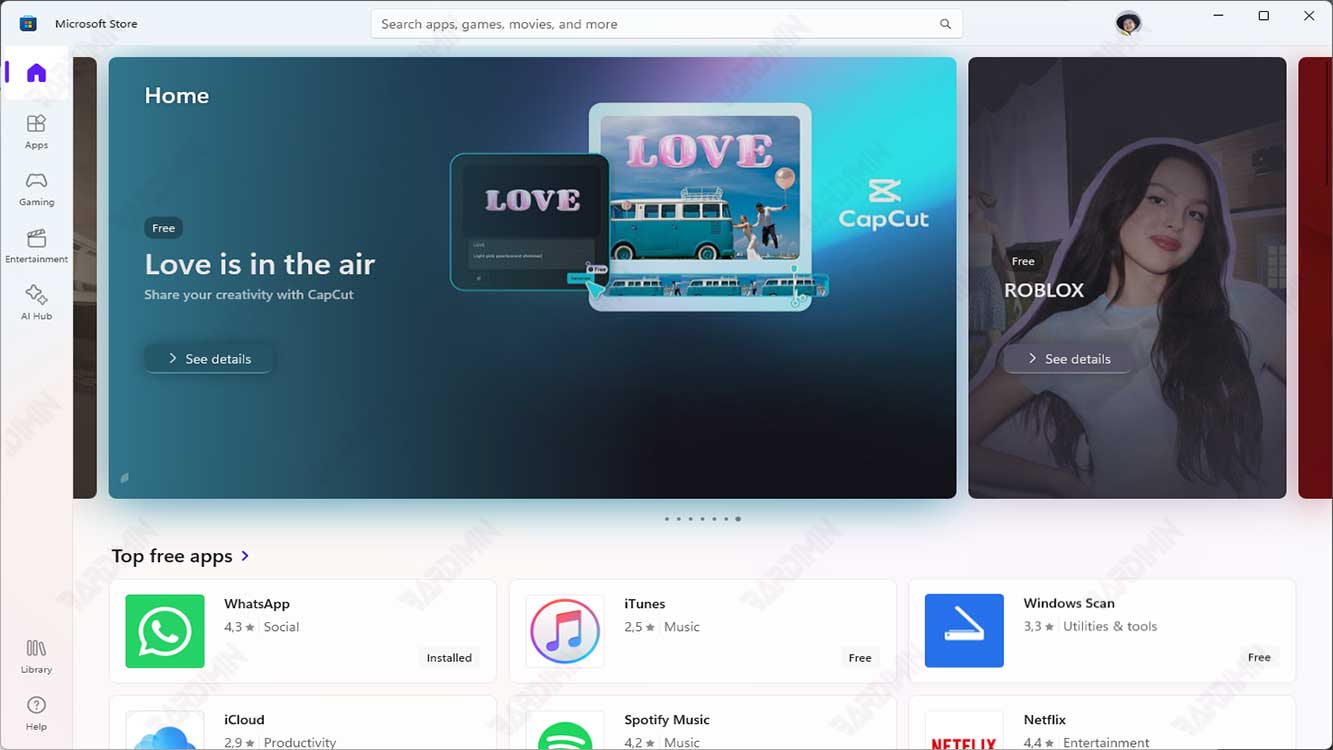The image size is (1333, 750).
Task: Show the next red banner at right edge
Action: coord(1315,277)
